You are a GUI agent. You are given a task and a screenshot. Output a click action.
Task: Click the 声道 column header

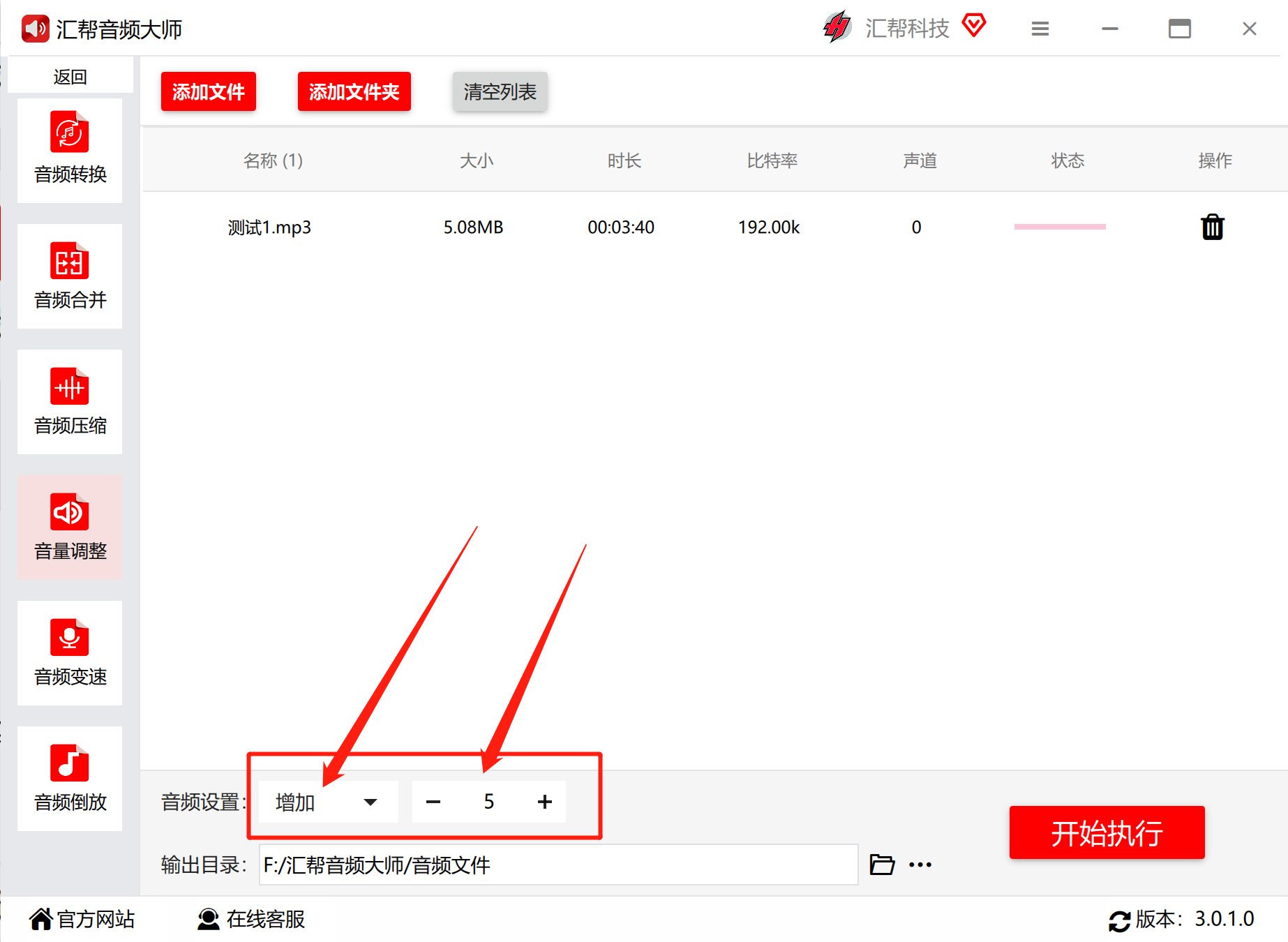click(x=920, y=160)
